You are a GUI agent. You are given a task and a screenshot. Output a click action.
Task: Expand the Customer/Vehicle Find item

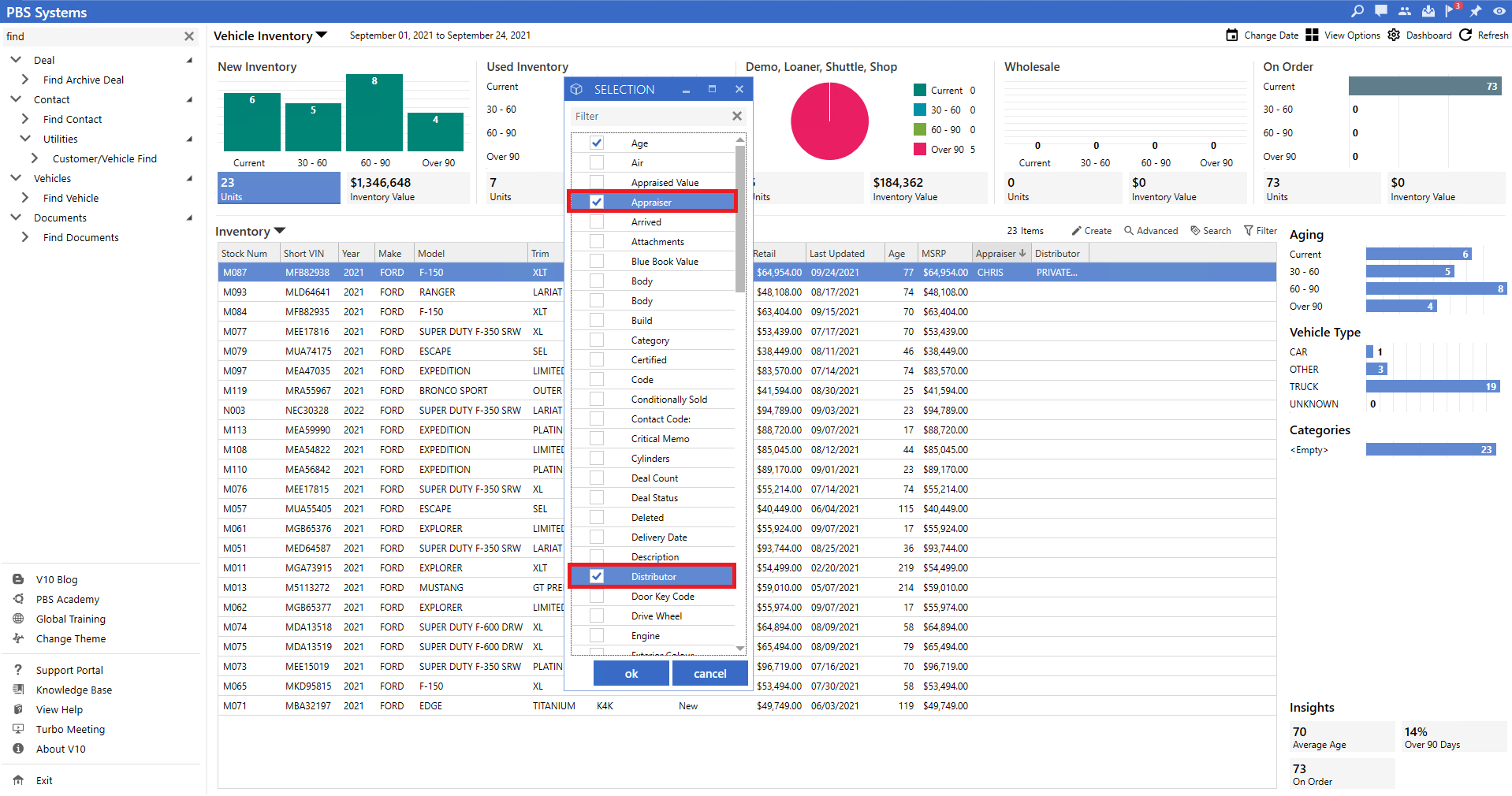click(x=35, y=158)
